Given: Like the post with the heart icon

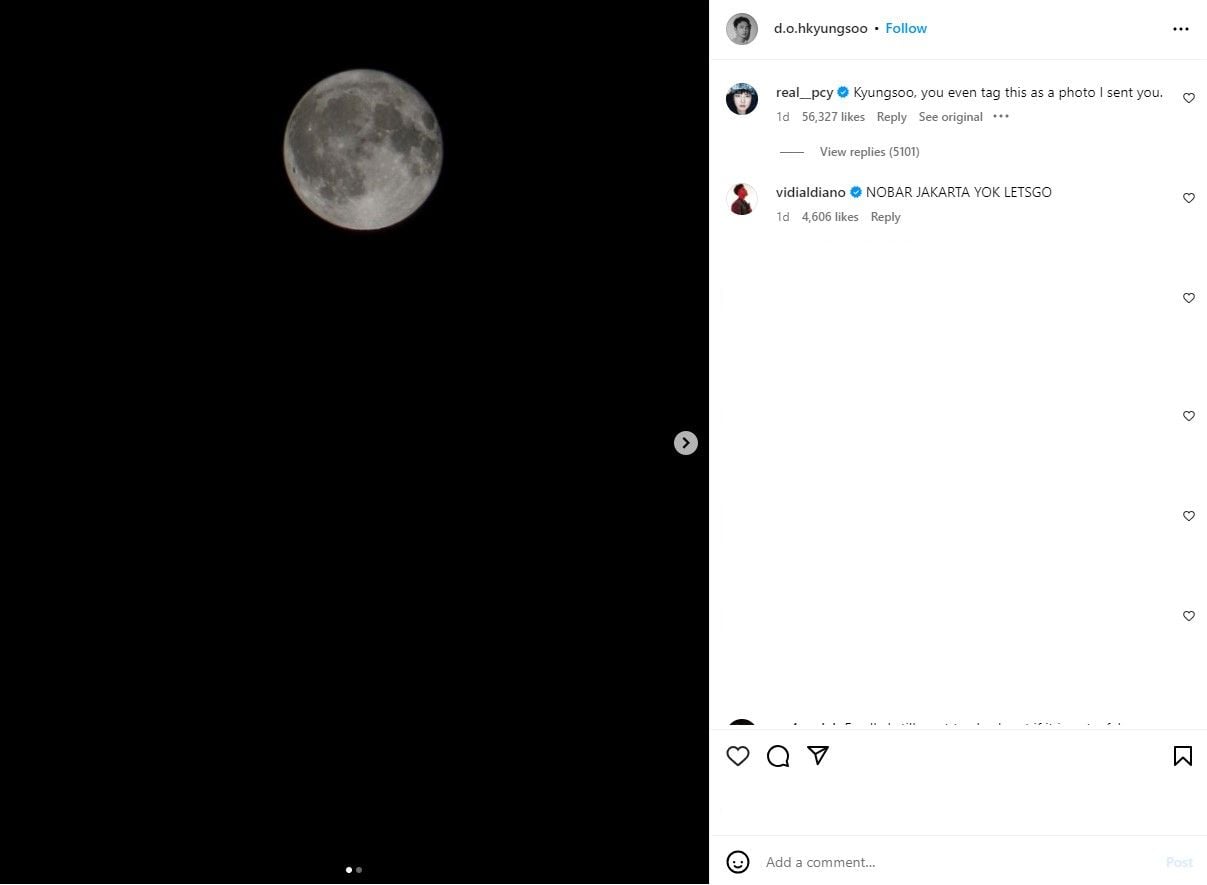Looking at the screenshot, I should pos(738,757).
